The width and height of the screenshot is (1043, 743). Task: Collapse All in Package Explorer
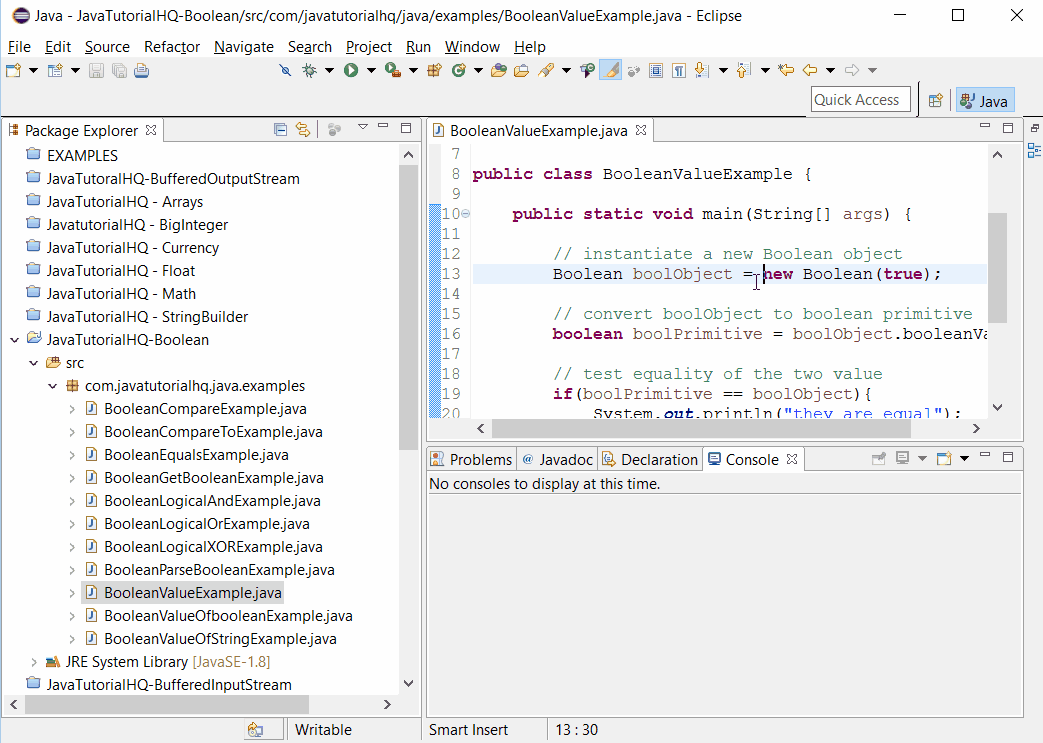(x=280, y=129)
